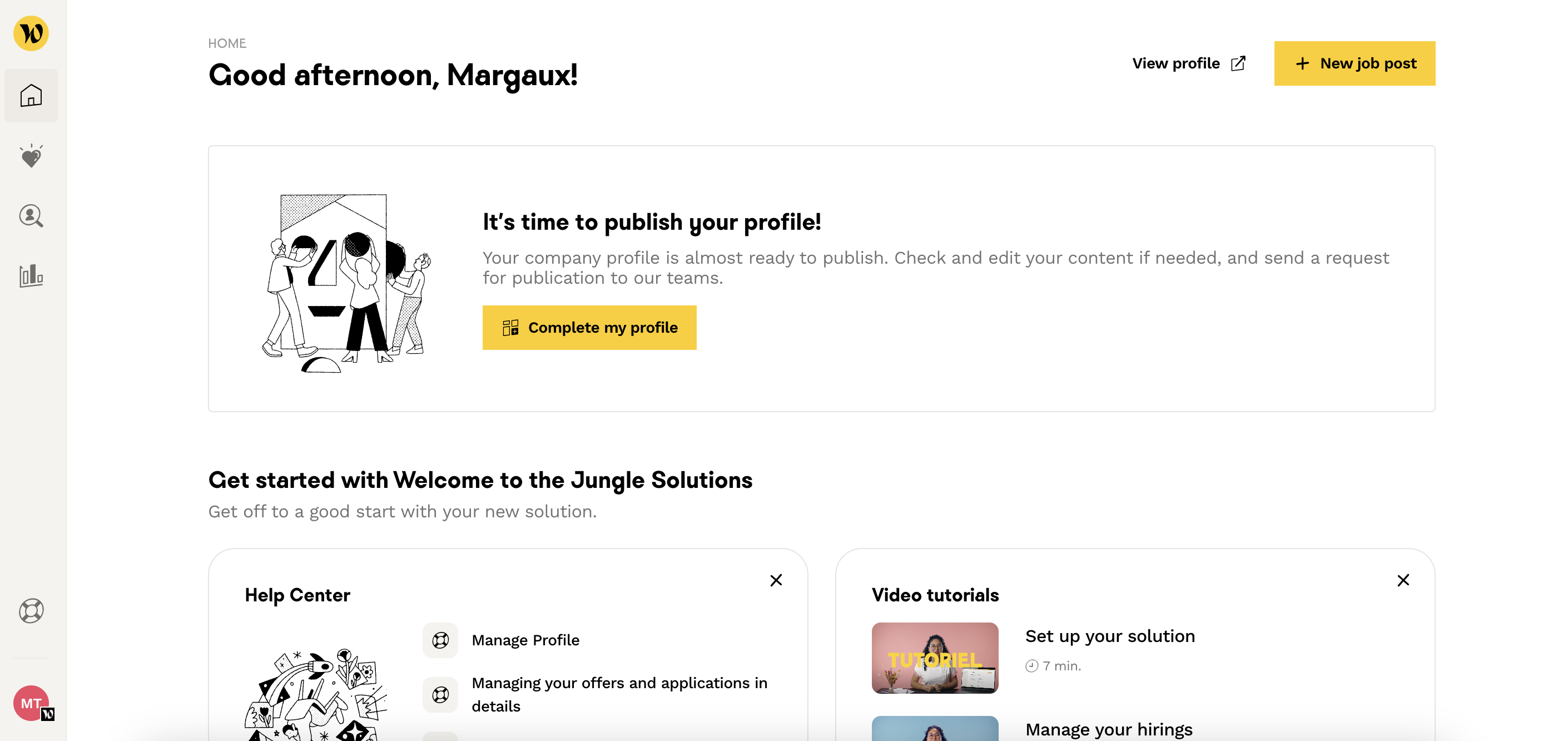1568x741 pixels.
Task: Dismiss the Help Center card
Action: point(776,580)
